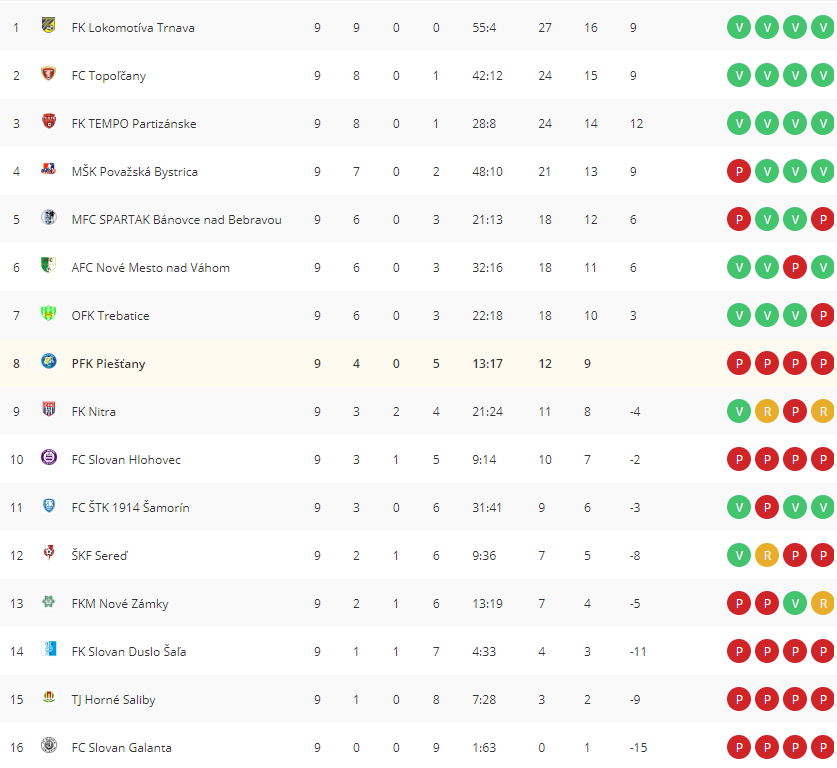Open the MFC SPARTAK Bánovce nad Bebravou link

pos(177,220)
